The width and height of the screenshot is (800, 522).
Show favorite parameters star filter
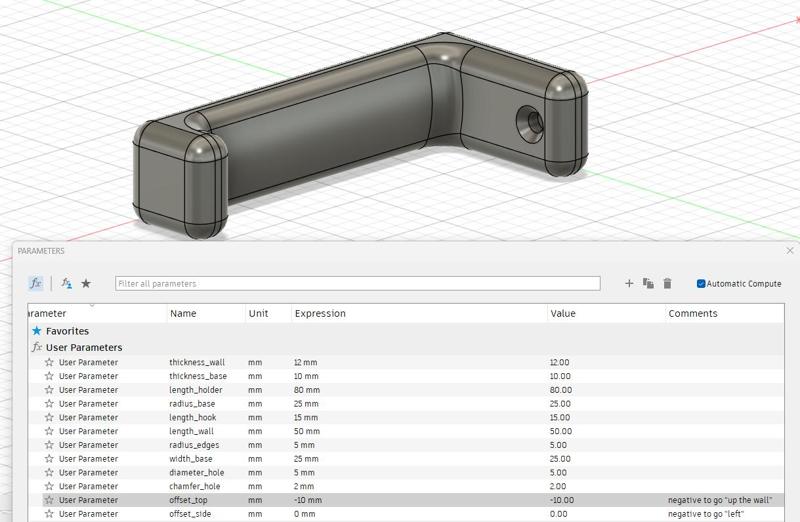tap(86, 283)
